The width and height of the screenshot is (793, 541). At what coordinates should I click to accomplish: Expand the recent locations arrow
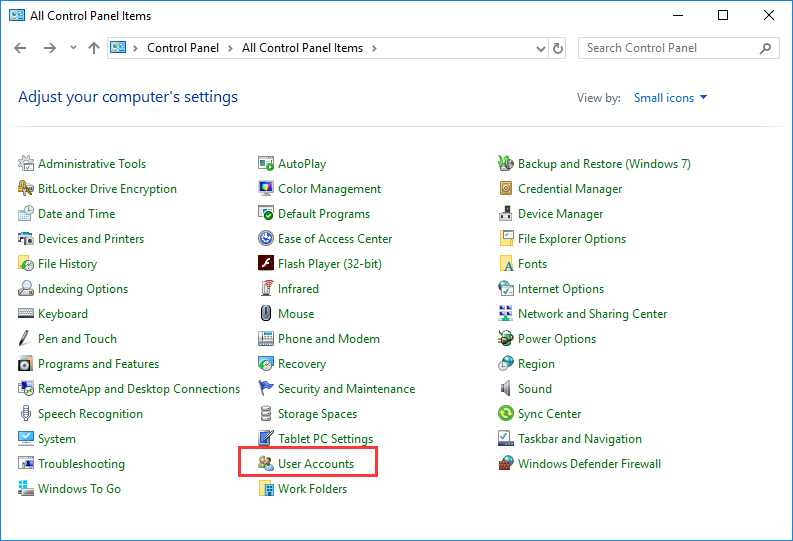(x=73, y=48)
